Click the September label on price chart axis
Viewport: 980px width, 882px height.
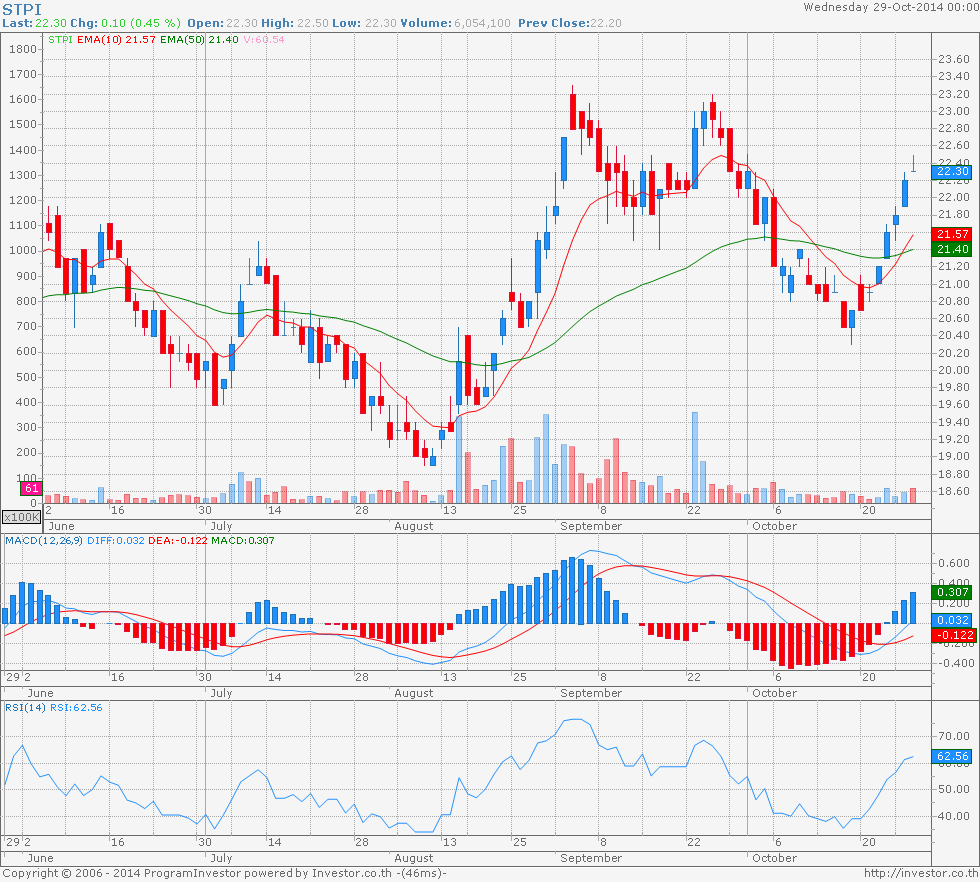coord(591,526)
